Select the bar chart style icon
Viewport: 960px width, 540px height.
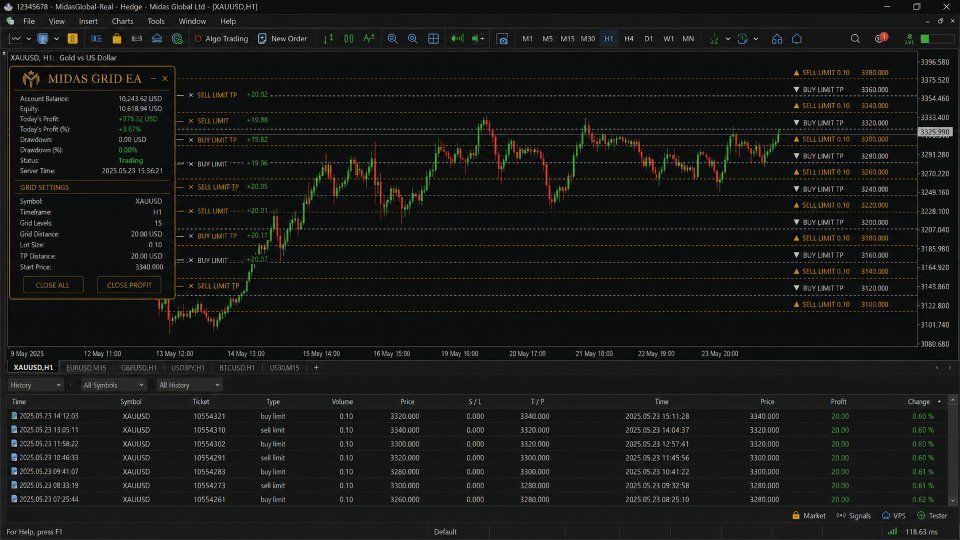coord(328,39)
